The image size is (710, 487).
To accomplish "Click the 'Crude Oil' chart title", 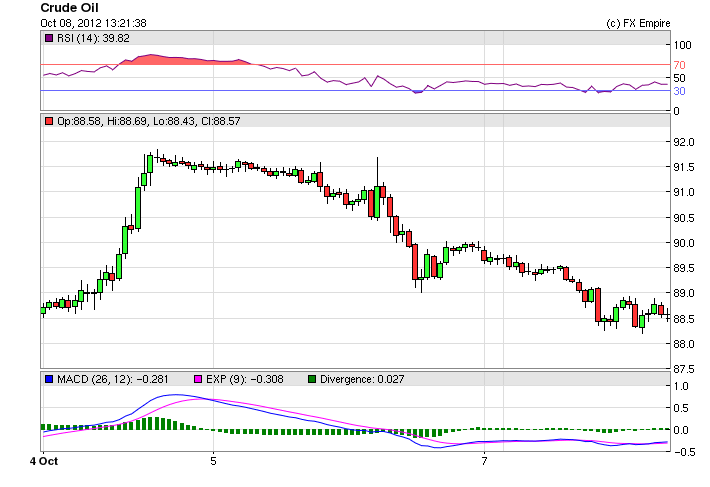I will click(69, 8).
